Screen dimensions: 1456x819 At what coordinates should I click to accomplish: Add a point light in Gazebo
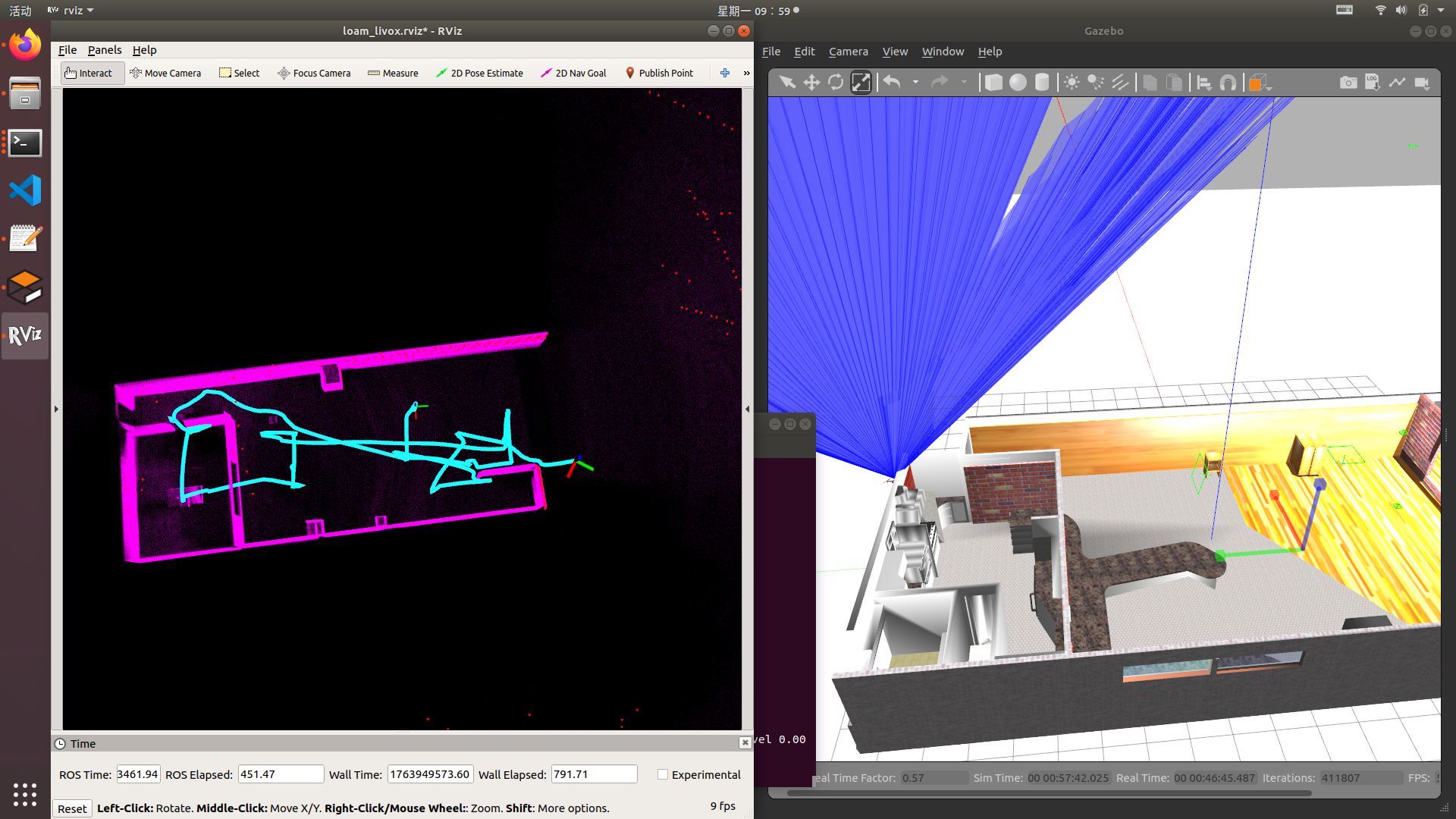tap(1072, 82)
